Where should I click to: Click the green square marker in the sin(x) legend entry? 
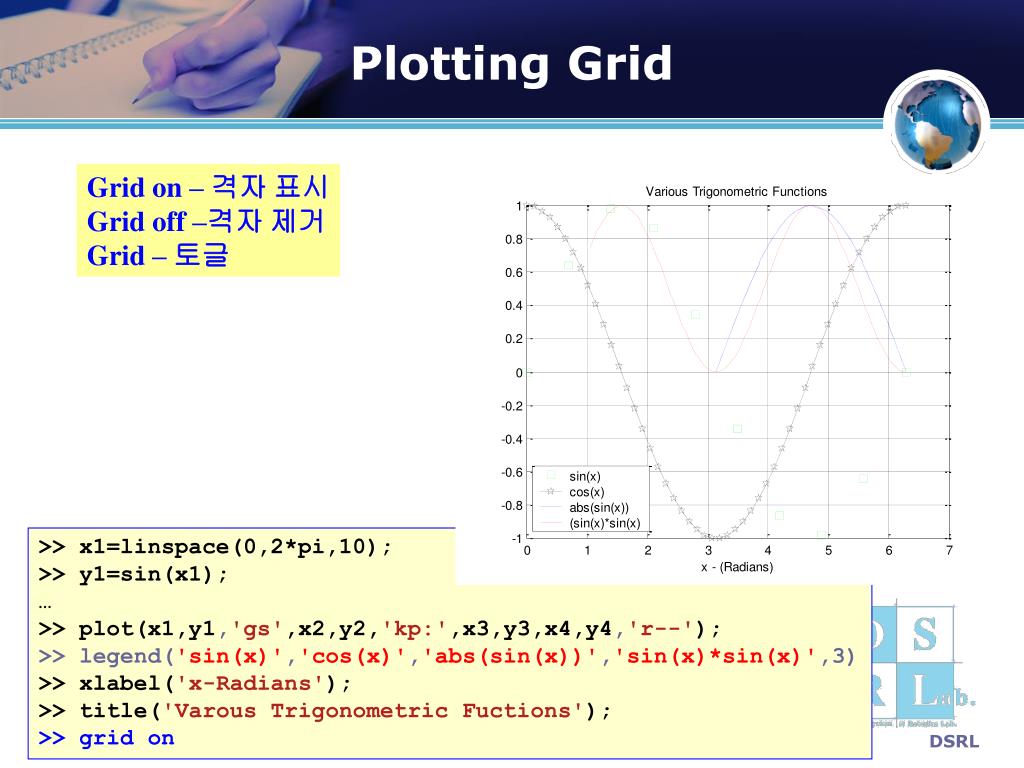click(551, 475)
